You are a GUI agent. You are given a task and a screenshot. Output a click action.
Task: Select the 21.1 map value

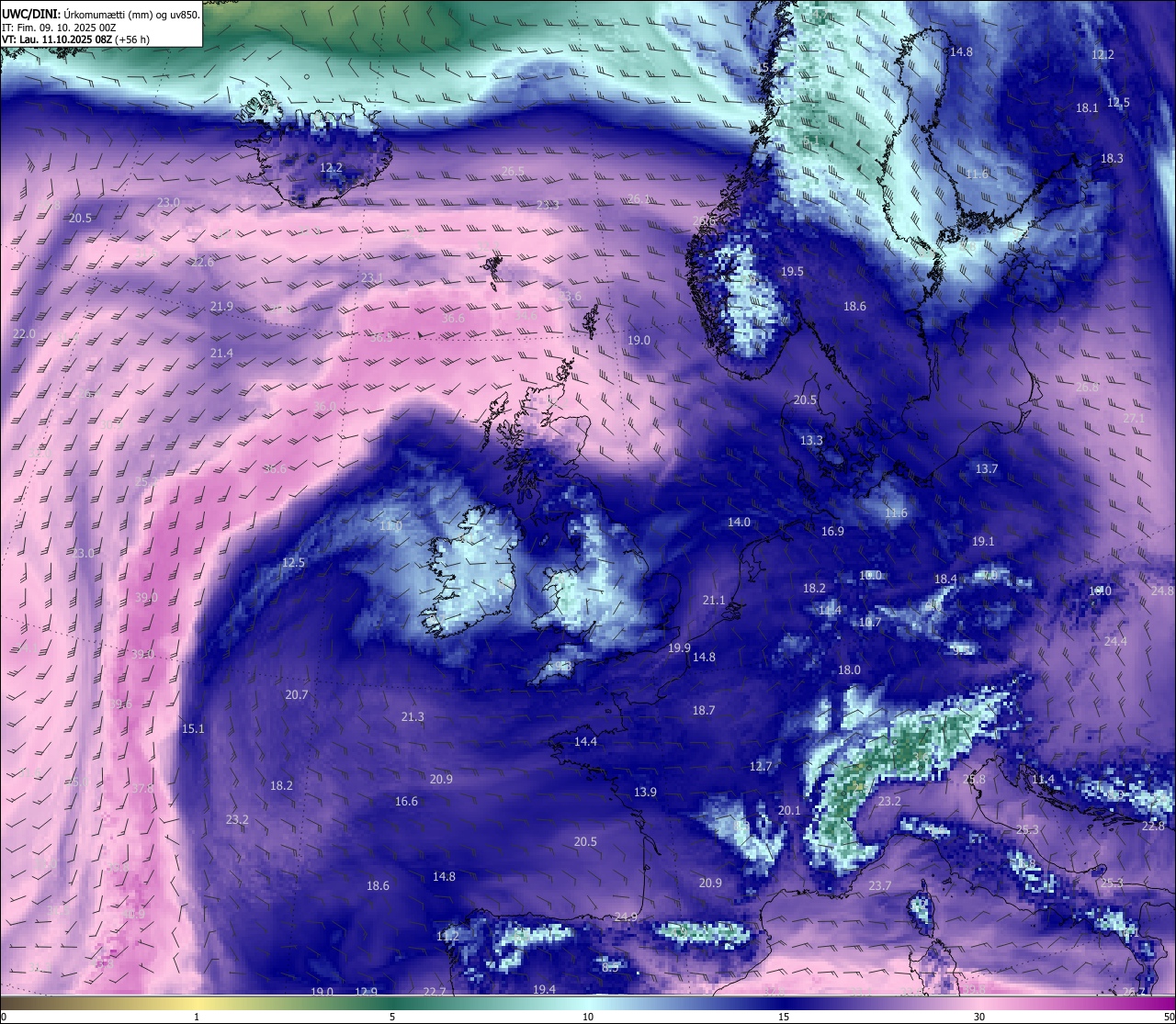pos(714,600)
